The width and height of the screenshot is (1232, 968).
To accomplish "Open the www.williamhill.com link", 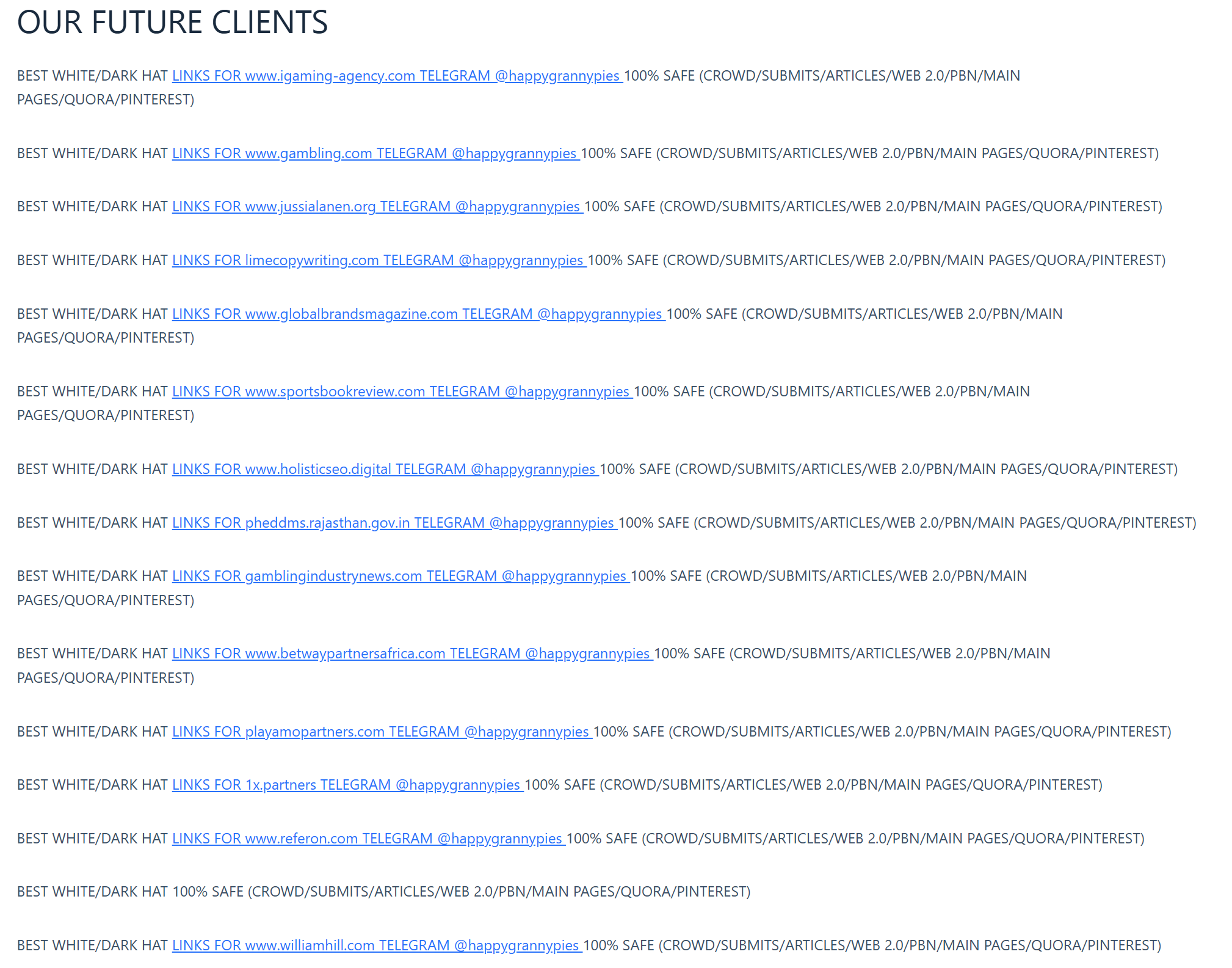I will click(377, 945).
